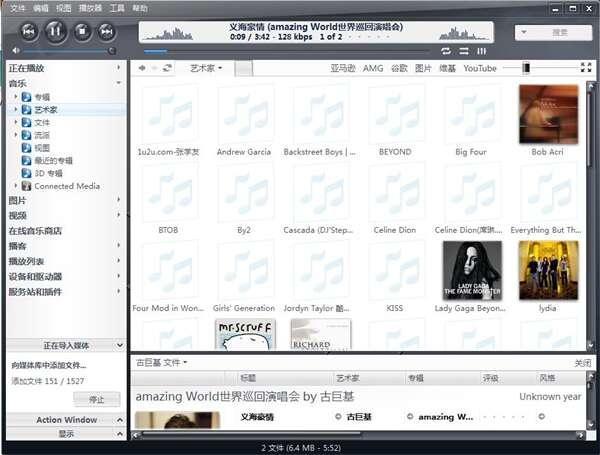The height and width of the screenshot is (455, 600).
Task: Expand the 图片 sidebar section
Action: point(119,200)
